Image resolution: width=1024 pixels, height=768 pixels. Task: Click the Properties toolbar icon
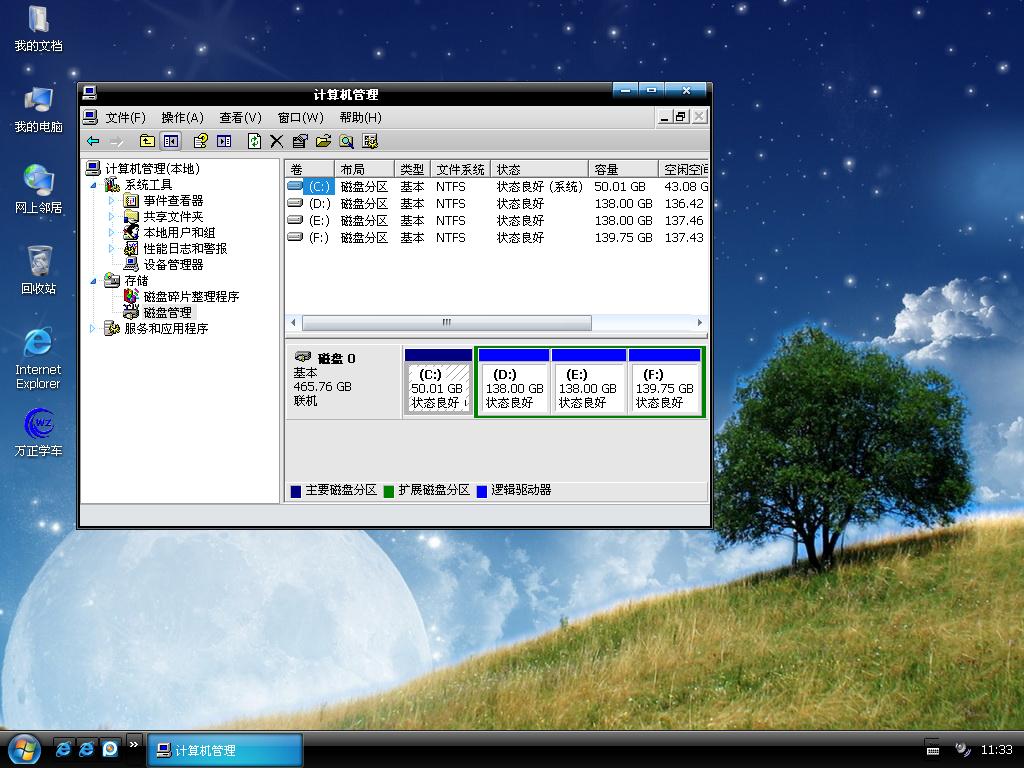(x=299, y=141)
